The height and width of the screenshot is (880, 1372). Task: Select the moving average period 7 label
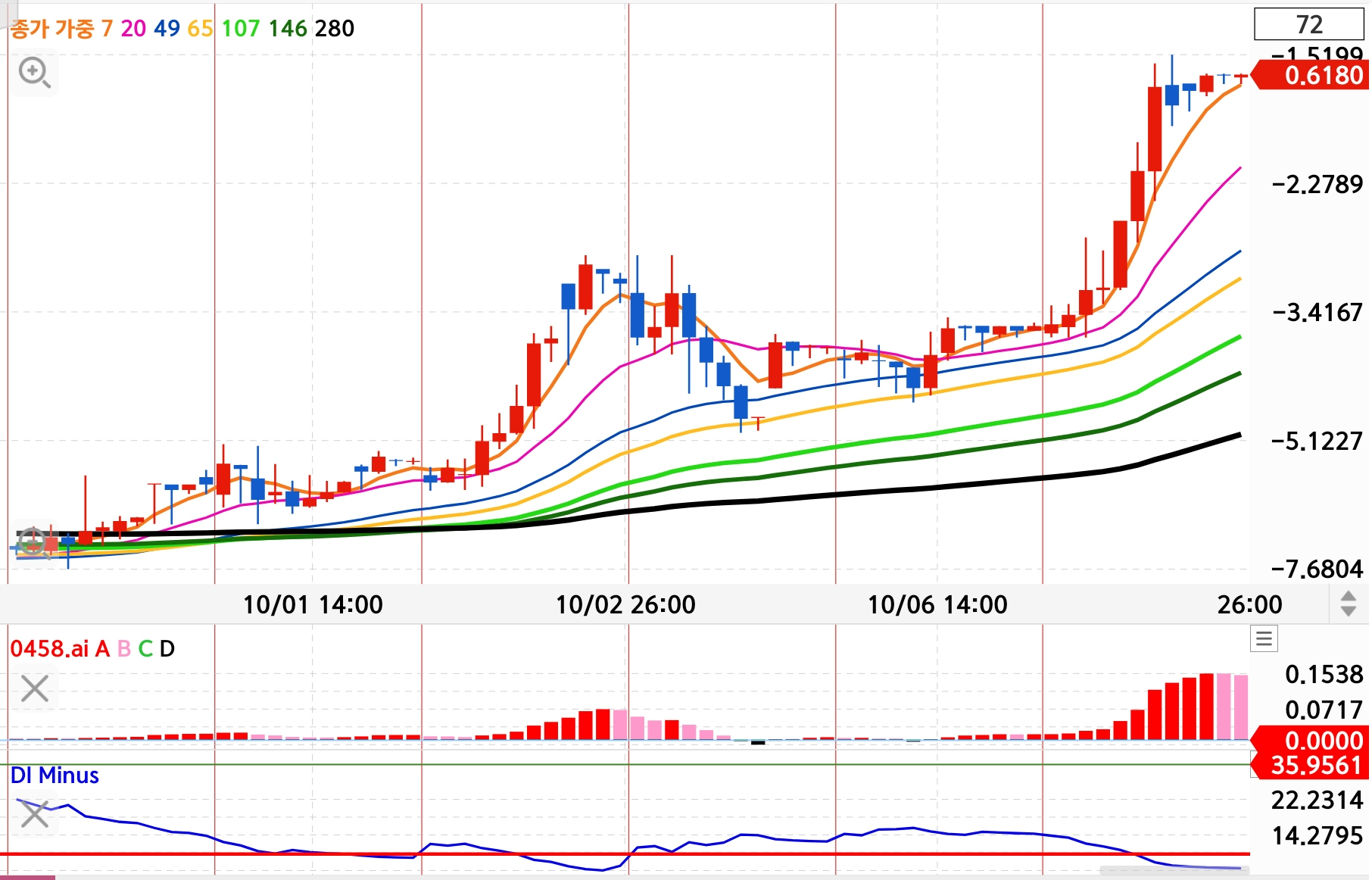pyautogui.click(x=107, y=29)
